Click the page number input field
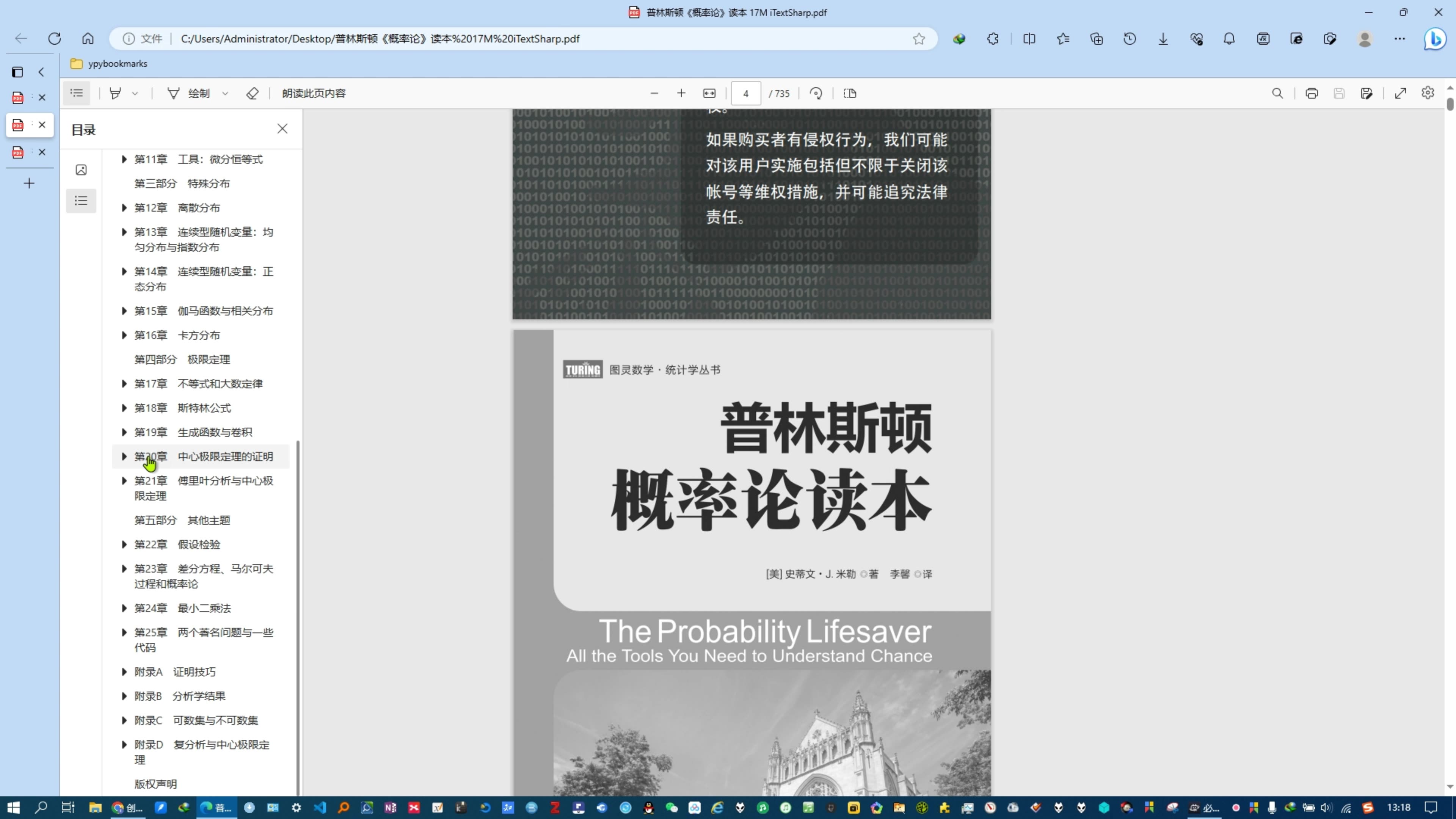The height and width of the screenshot is (819, 1456). pyautogui.click(x=745, y=93)
